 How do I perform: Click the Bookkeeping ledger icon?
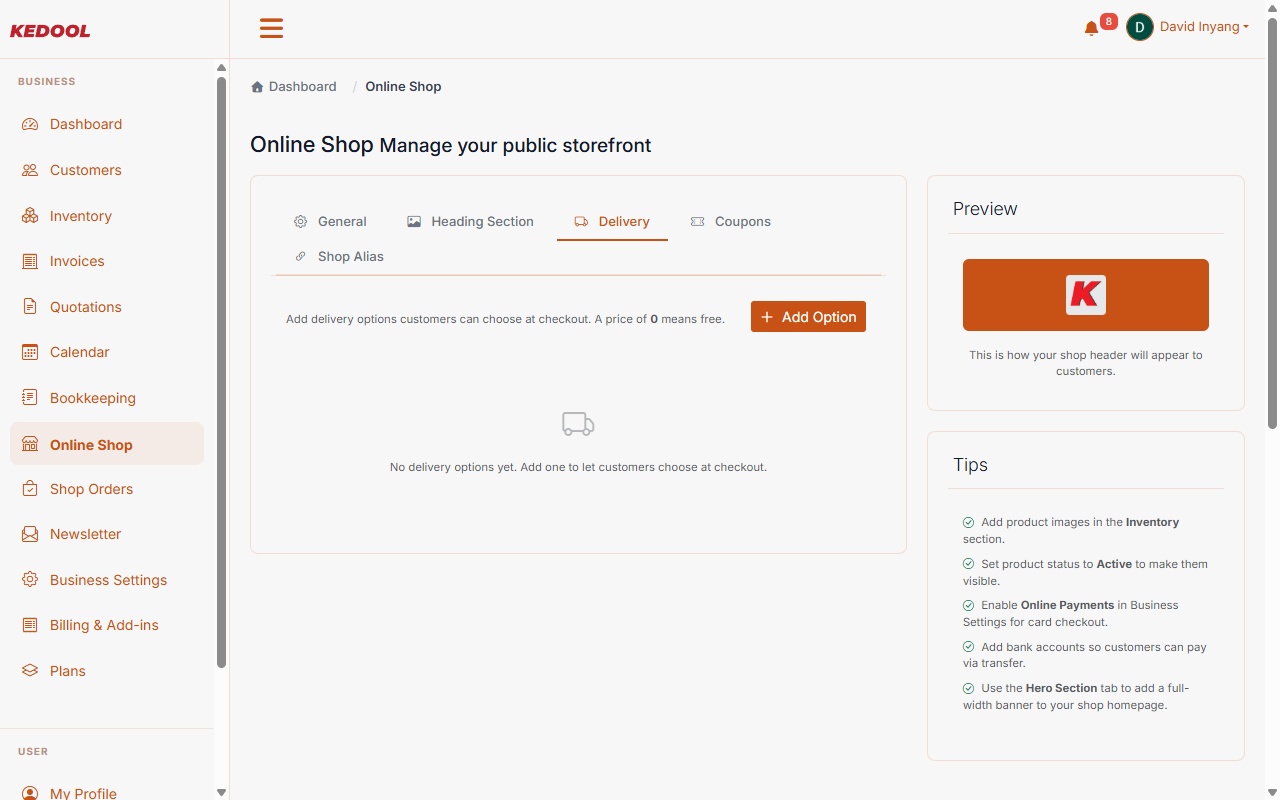click(x=30, y=398)
